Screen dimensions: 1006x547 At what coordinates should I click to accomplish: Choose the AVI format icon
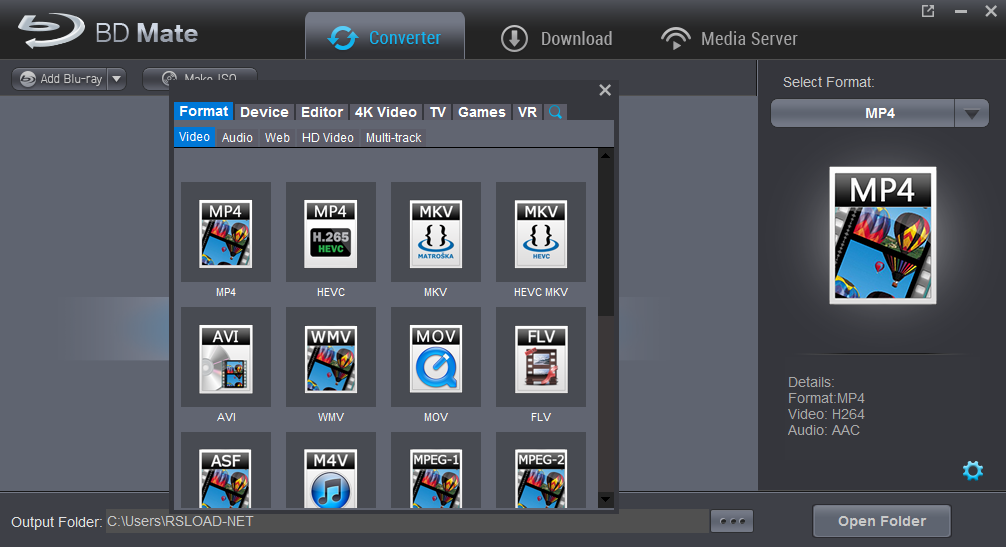coord(226,357)
